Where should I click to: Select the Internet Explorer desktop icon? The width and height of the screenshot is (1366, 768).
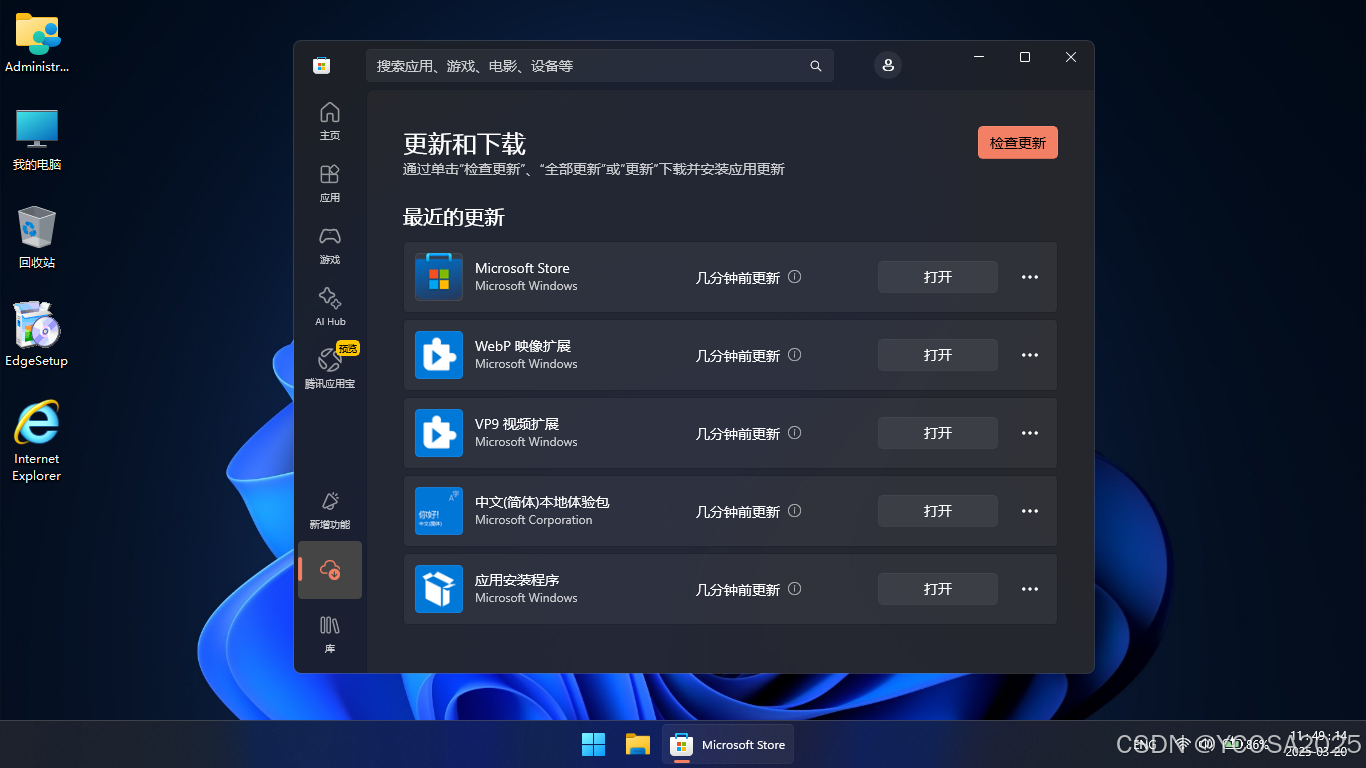click(37, 442)
